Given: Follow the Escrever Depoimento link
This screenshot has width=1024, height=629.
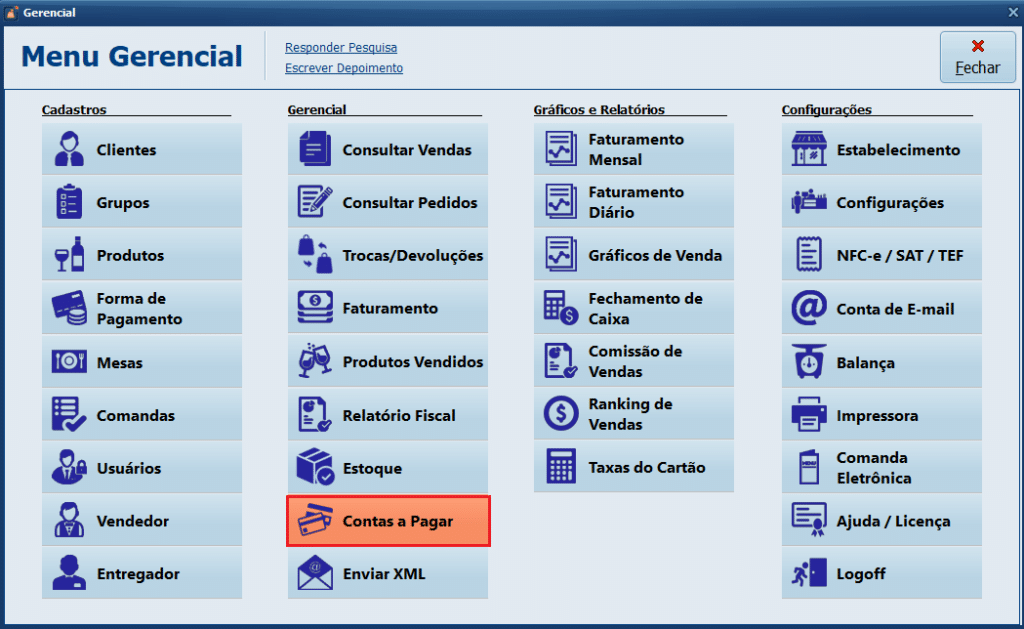Looking at the screenshot, I should pos(344,68).
